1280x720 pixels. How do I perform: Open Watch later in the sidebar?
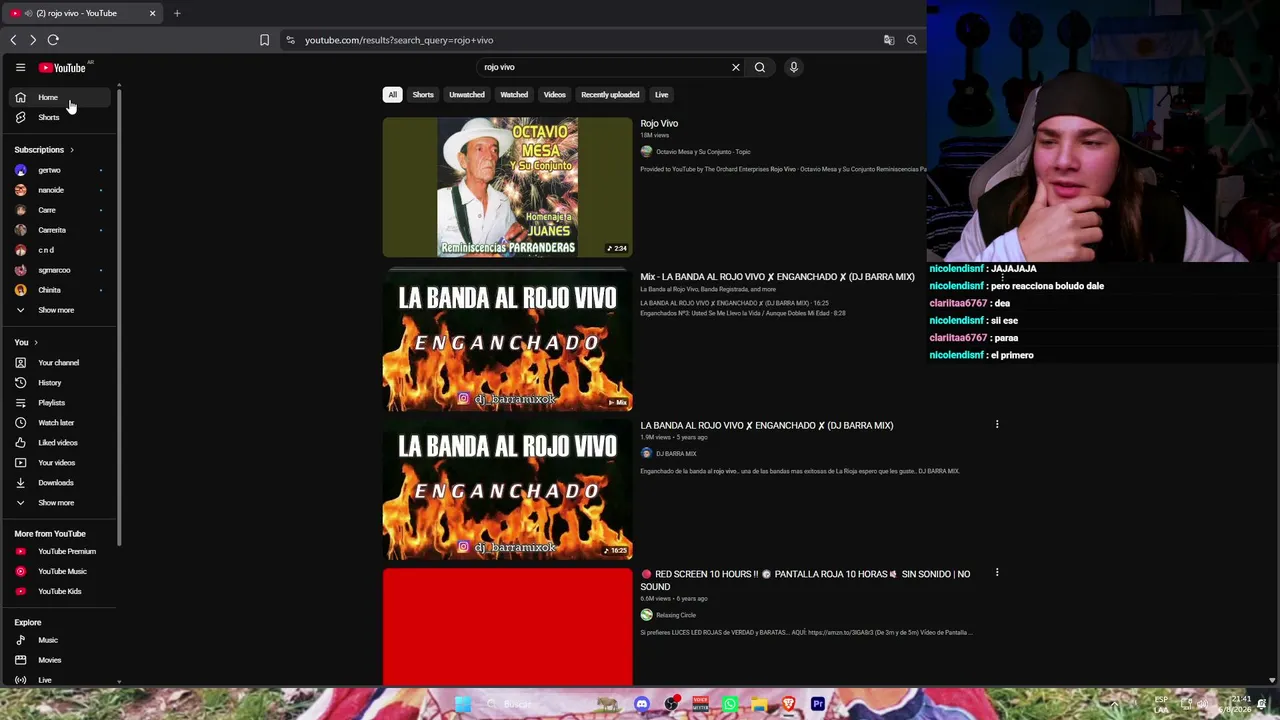[60, 423]
